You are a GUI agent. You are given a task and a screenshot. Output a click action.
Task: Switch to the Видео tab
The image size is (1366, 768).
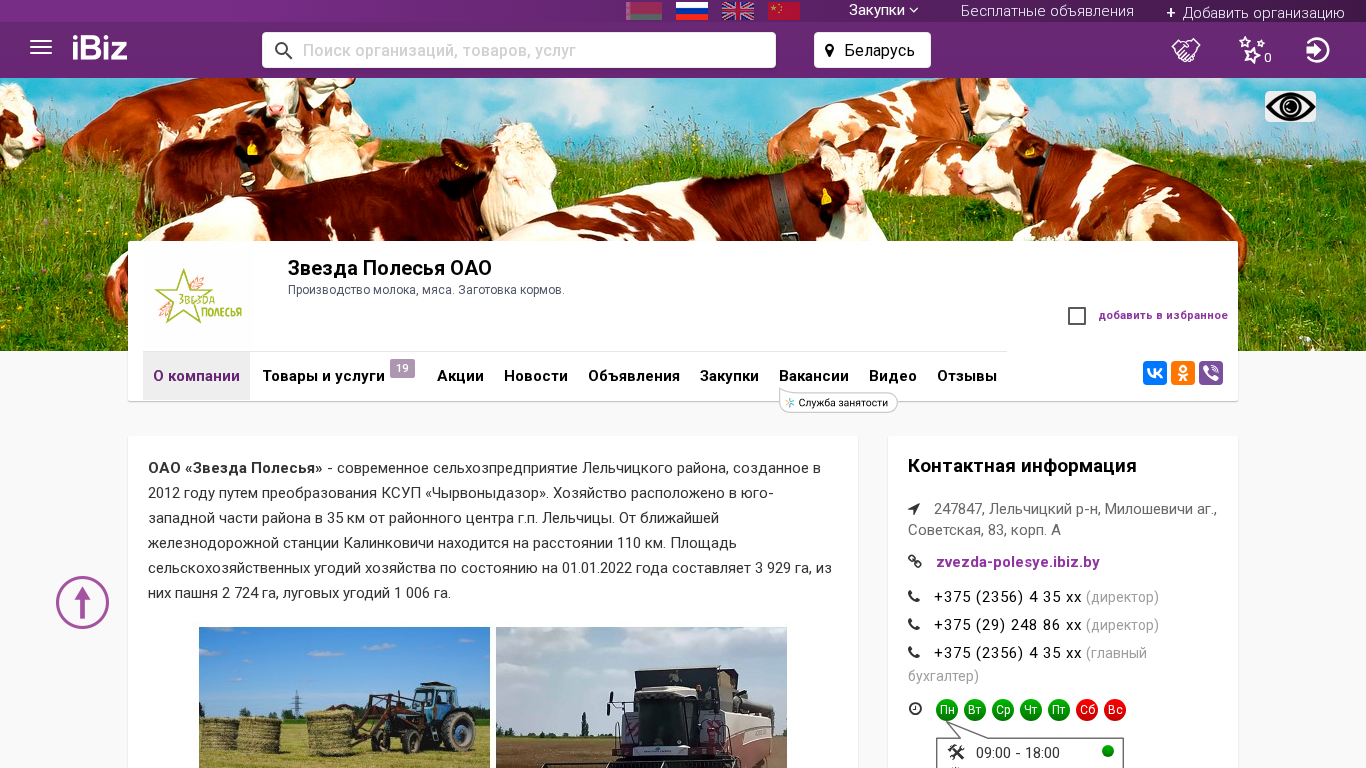click(x=893, y=376)
